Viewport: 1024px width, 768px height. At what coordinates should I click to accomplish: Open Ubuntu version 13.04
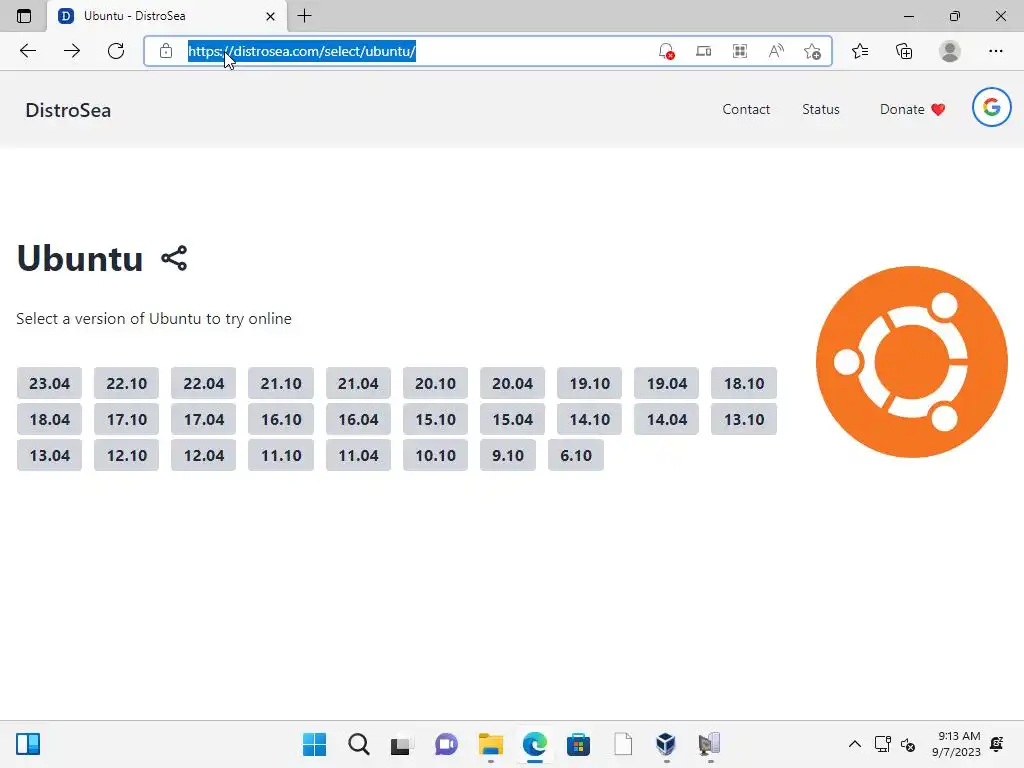(x=50, y=455)
